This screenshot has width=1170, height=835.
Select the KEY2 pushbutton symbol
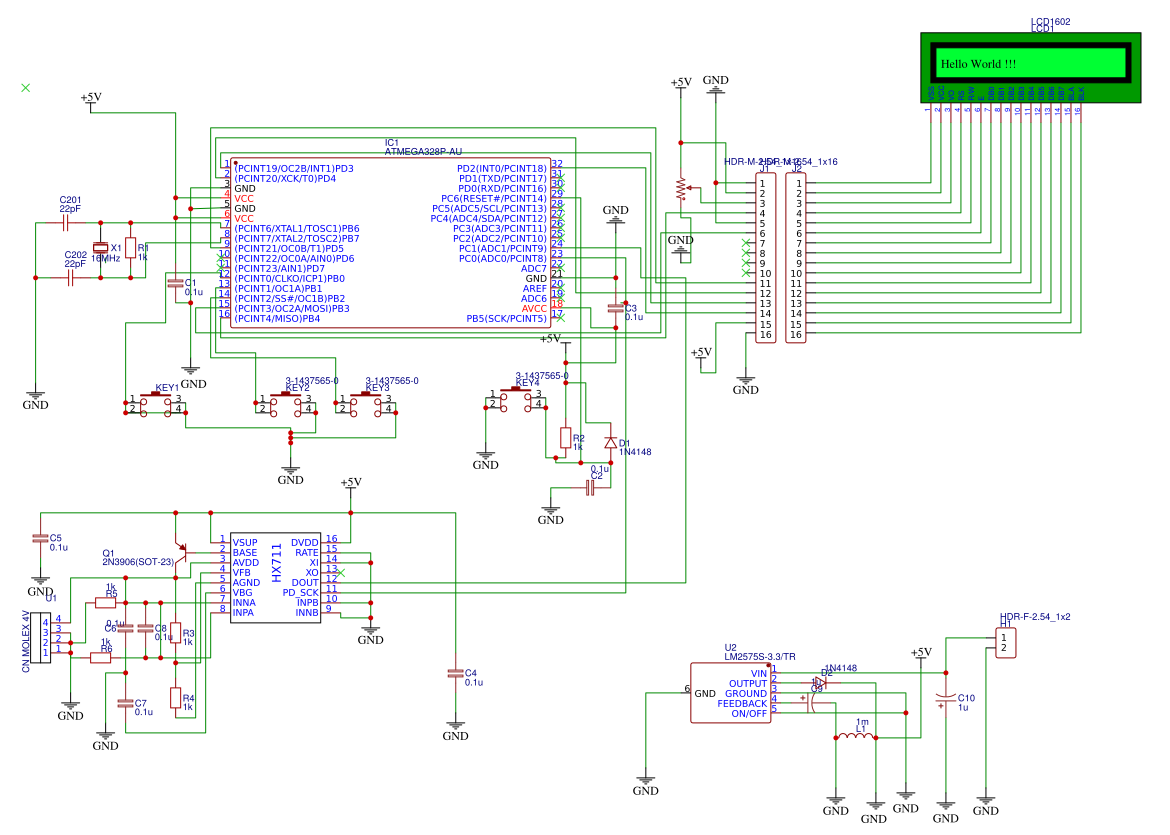tap(285, 404)
